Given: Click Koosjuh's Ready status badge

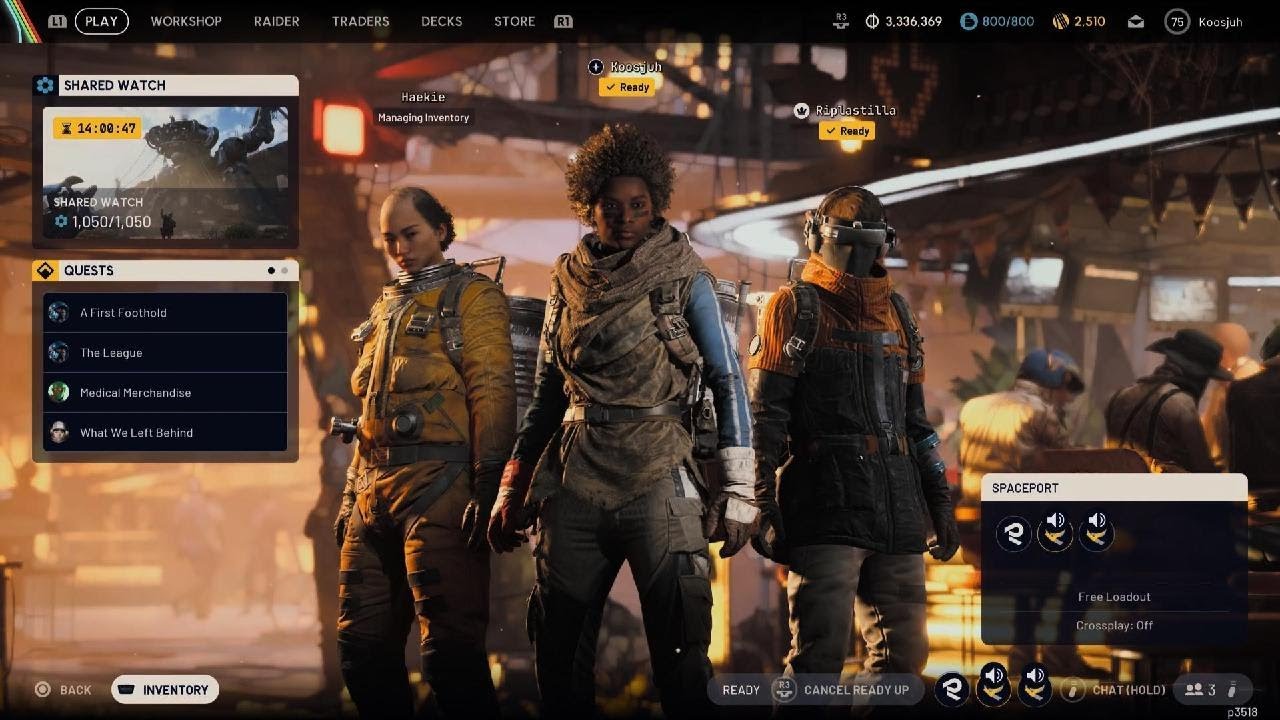Looking at the screenshot, I should pos(627,87).
